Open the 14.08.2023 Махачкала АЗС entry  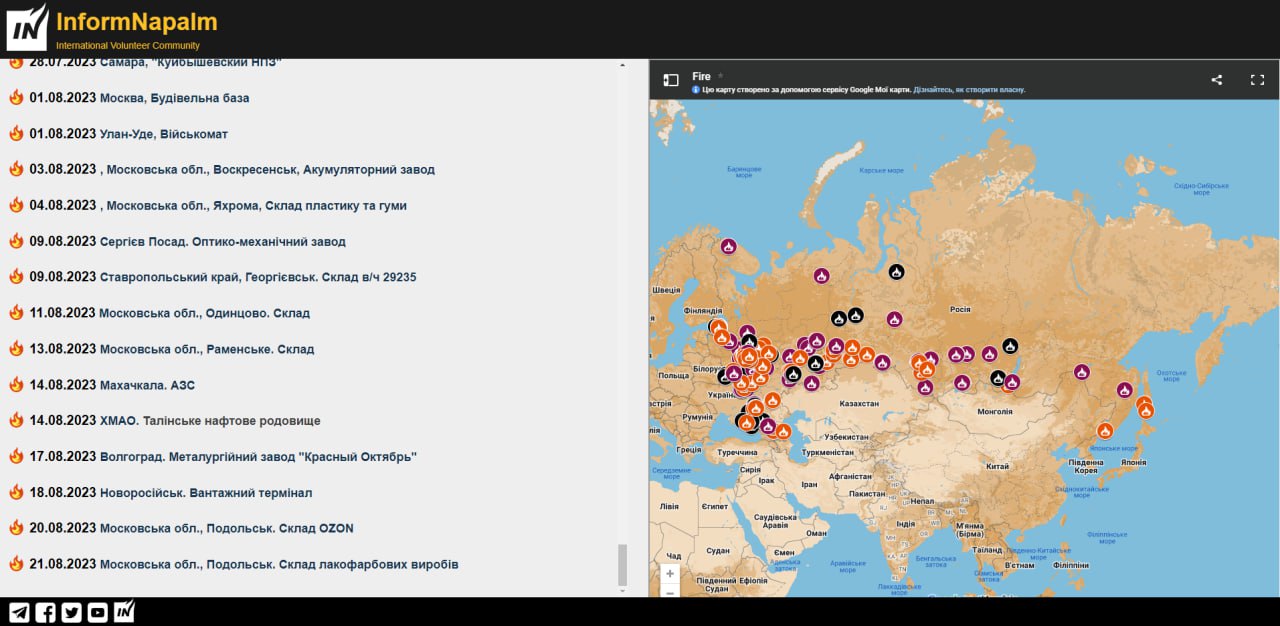coord(147,385)
